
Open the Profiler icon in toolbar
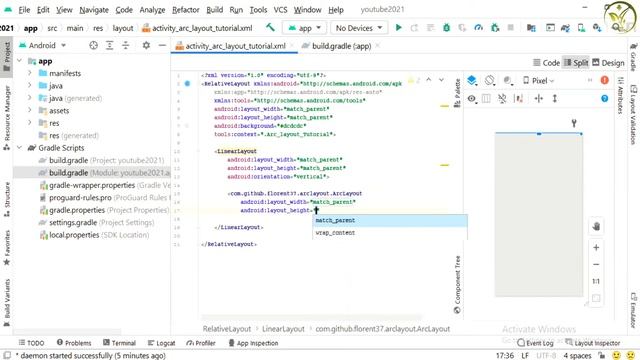[478, 28]
